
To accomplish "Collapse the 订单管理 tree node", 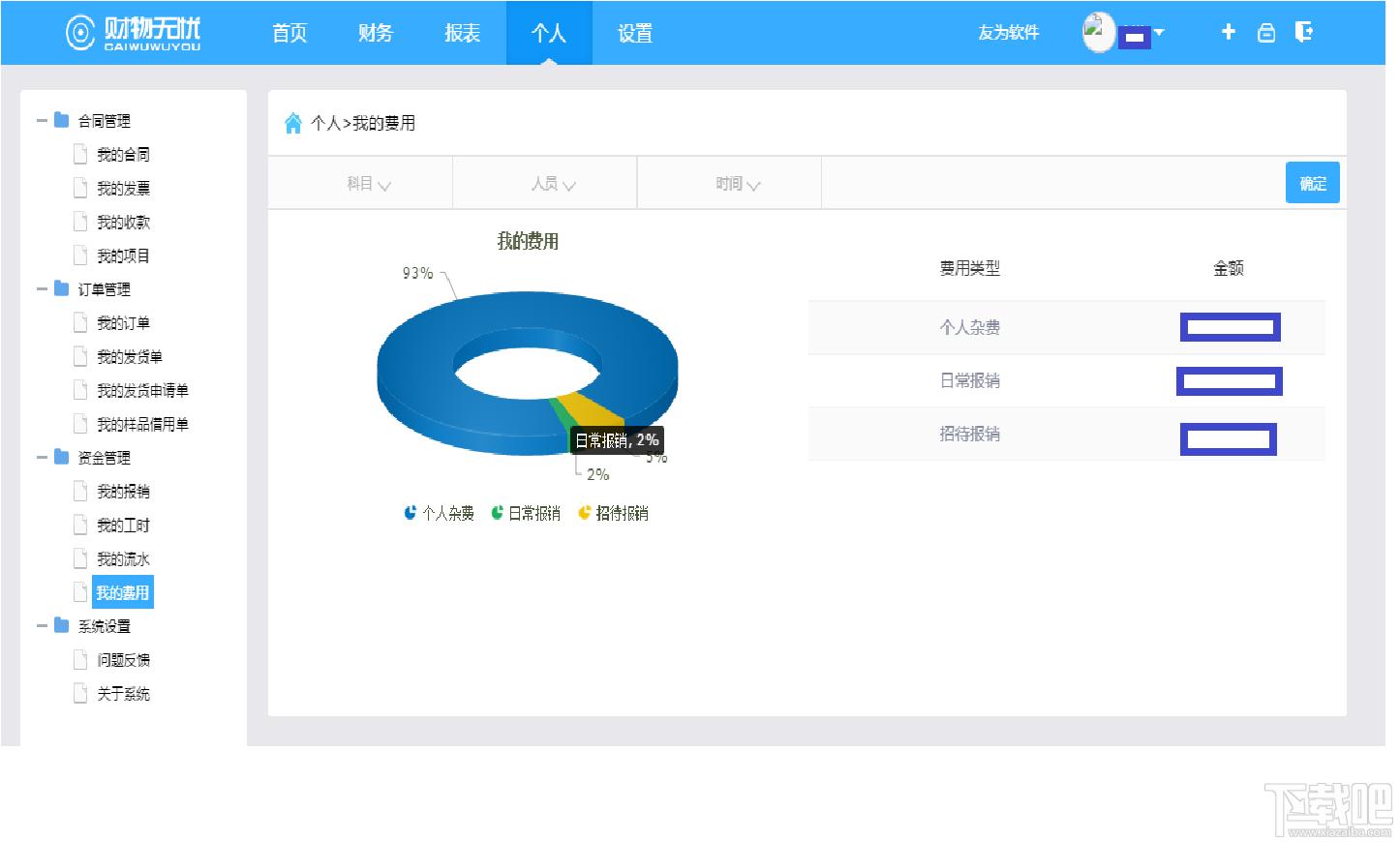I will pyautogui.click(x=42, y=289).
